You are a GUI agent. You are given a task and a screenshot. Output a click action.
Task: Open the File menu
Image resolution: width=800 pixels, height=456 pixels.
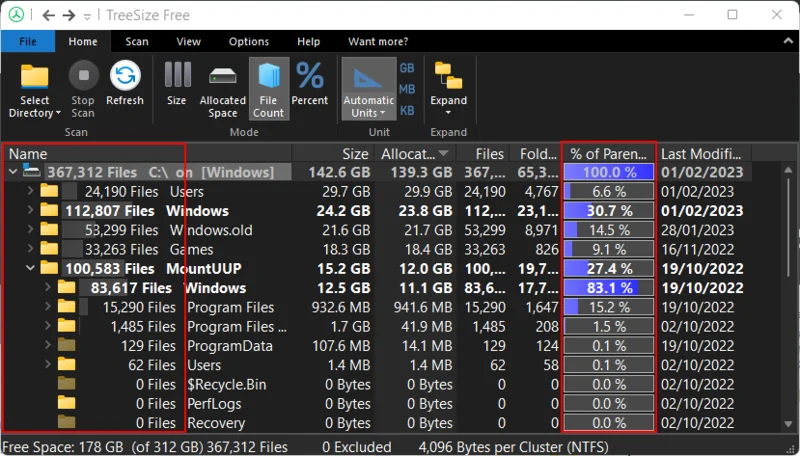27,42
